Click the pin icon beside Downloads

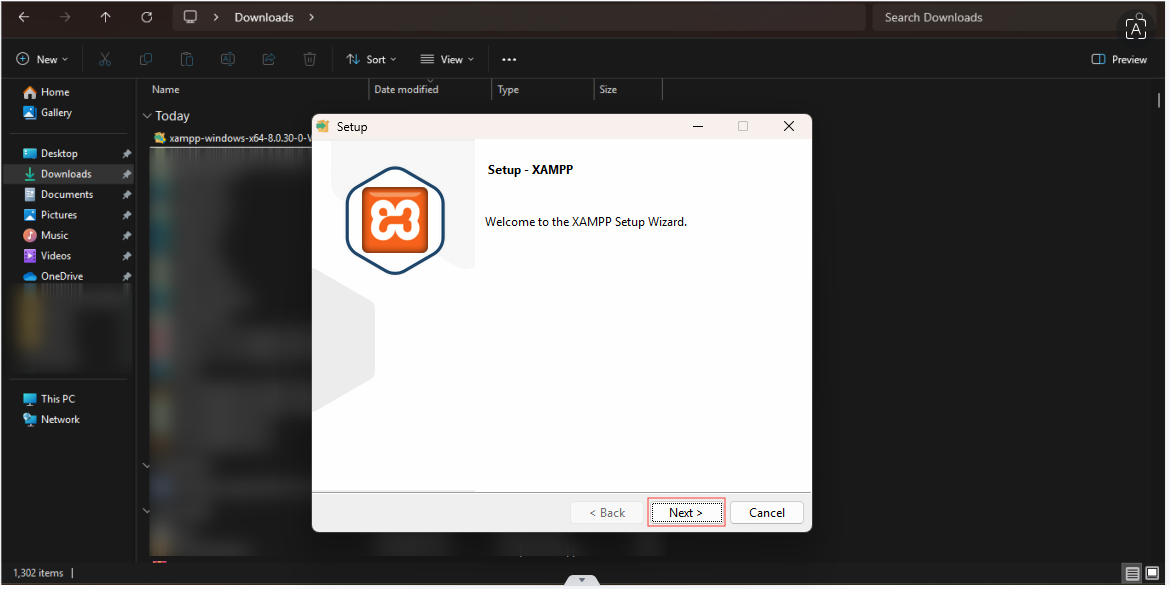coord(127,174)
